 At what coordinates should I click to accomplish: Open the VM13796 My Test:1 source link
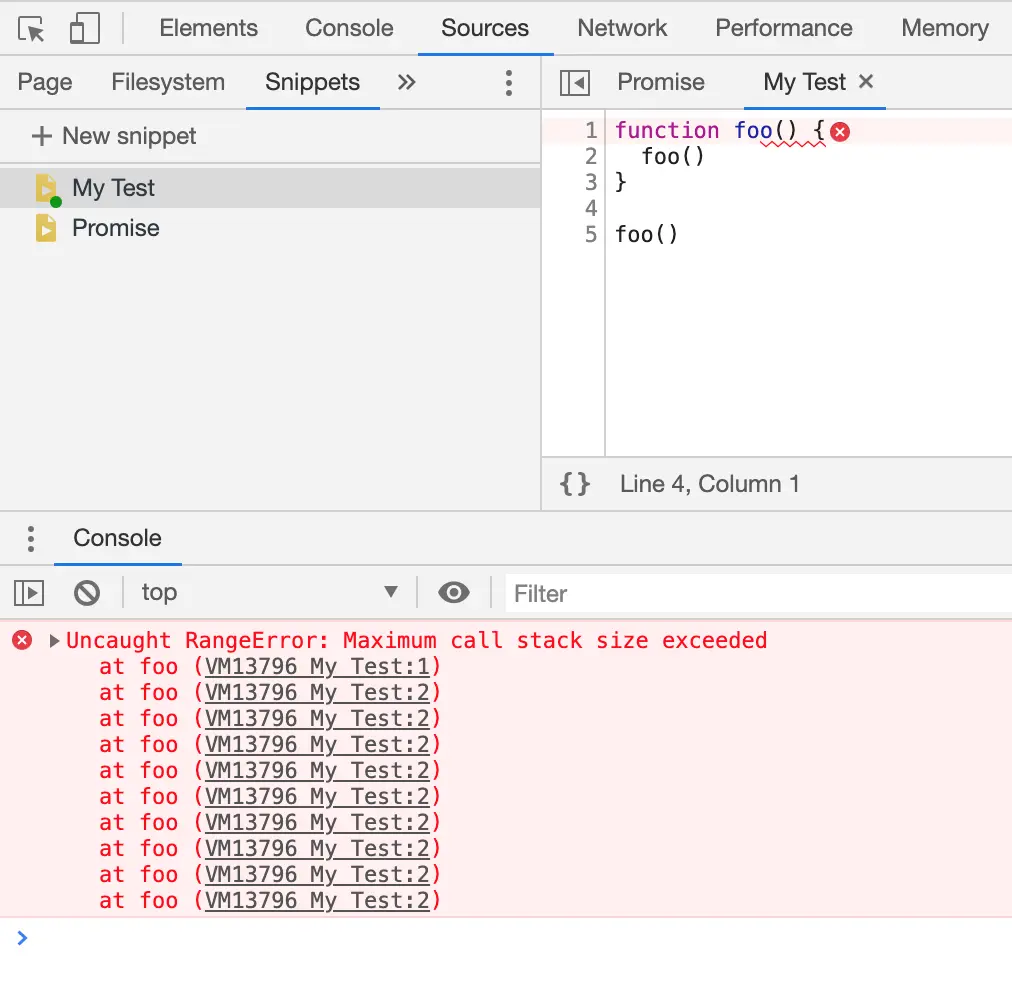point(318,667)
